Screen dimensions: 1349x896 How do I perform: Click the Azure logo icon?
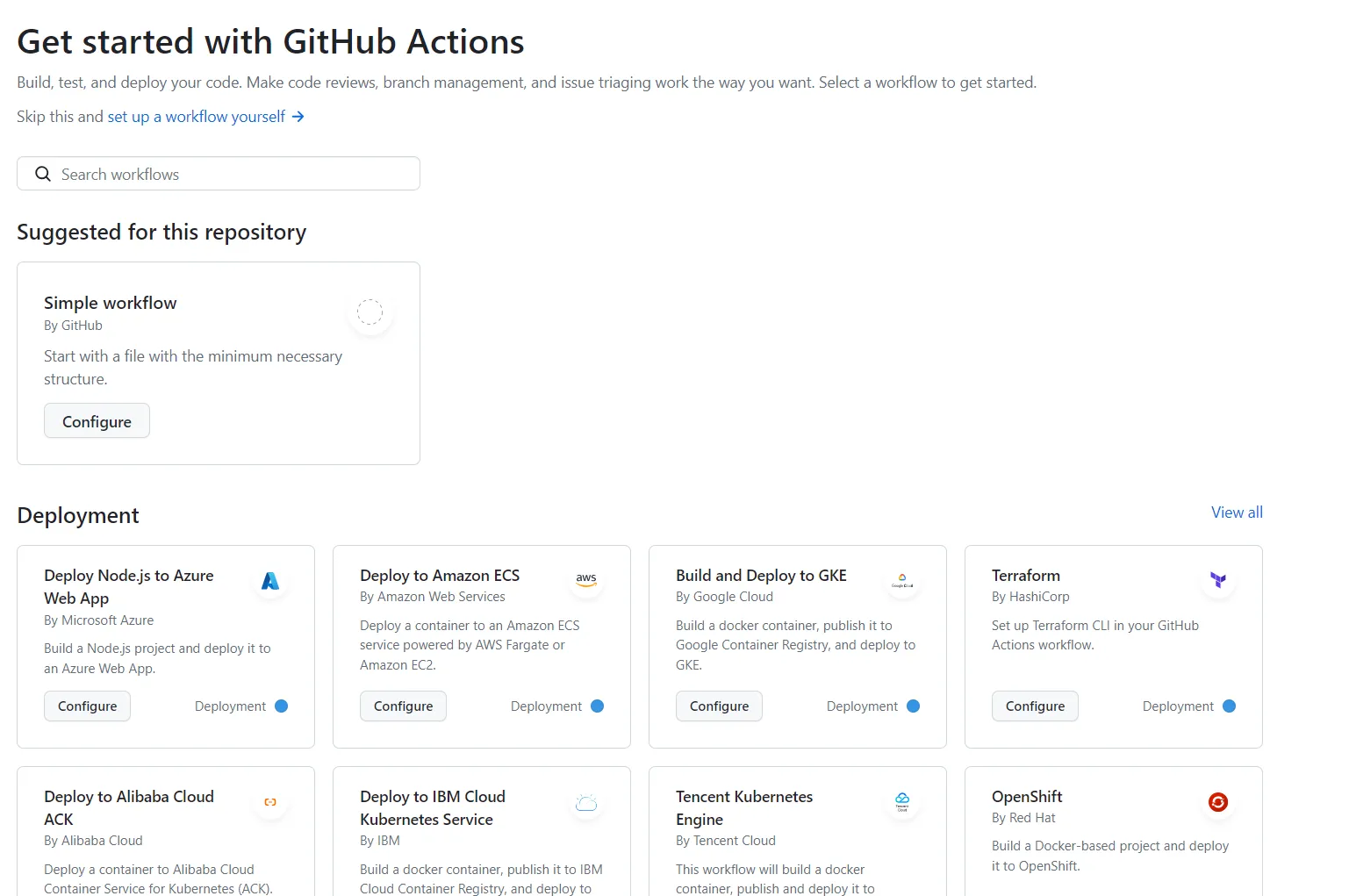(270, 581)
